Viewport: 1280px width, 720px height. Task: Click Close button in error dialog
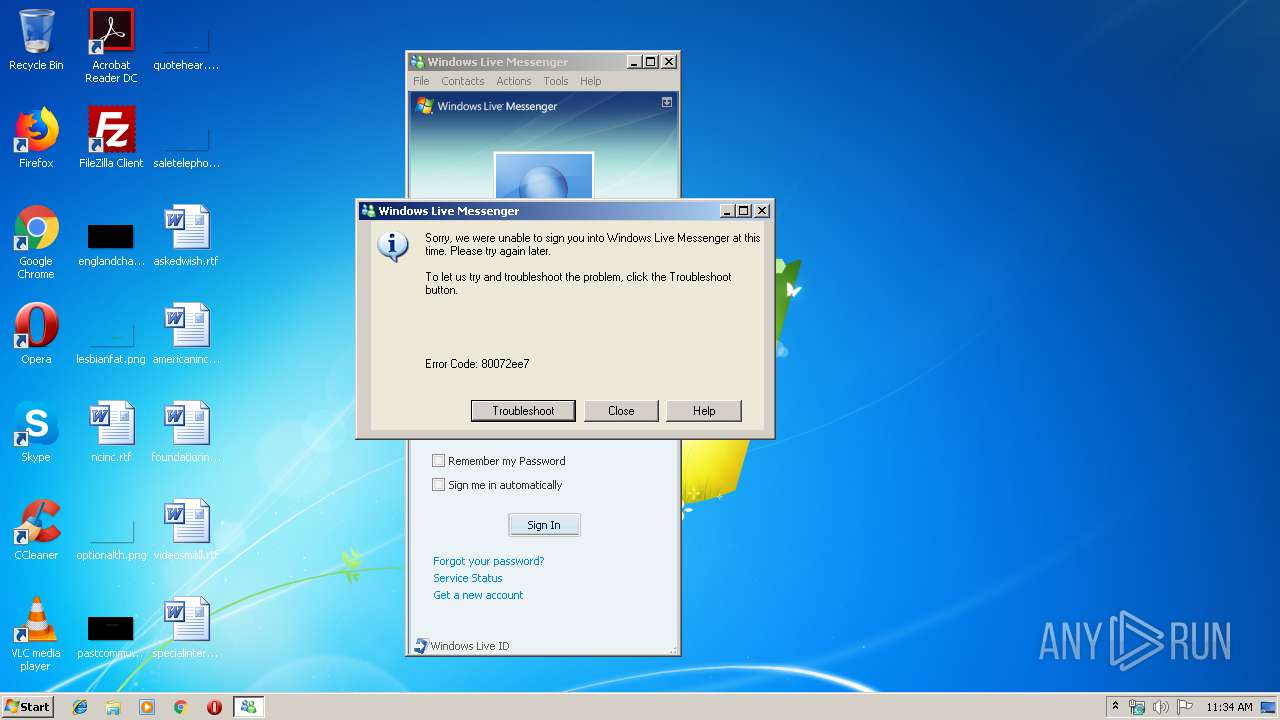click(x=621, y=411)
